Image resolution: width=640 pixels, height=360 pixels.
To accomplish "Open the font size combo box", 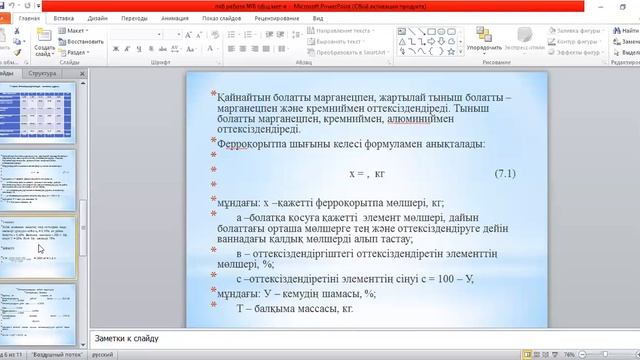I will [x=172, y=35].
